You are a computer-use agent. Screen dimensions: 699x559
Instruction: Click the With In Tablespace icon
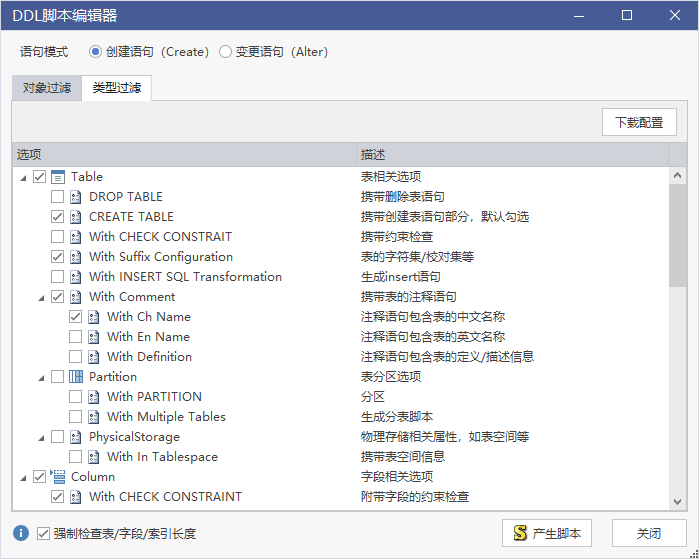(x=94, y=457)
